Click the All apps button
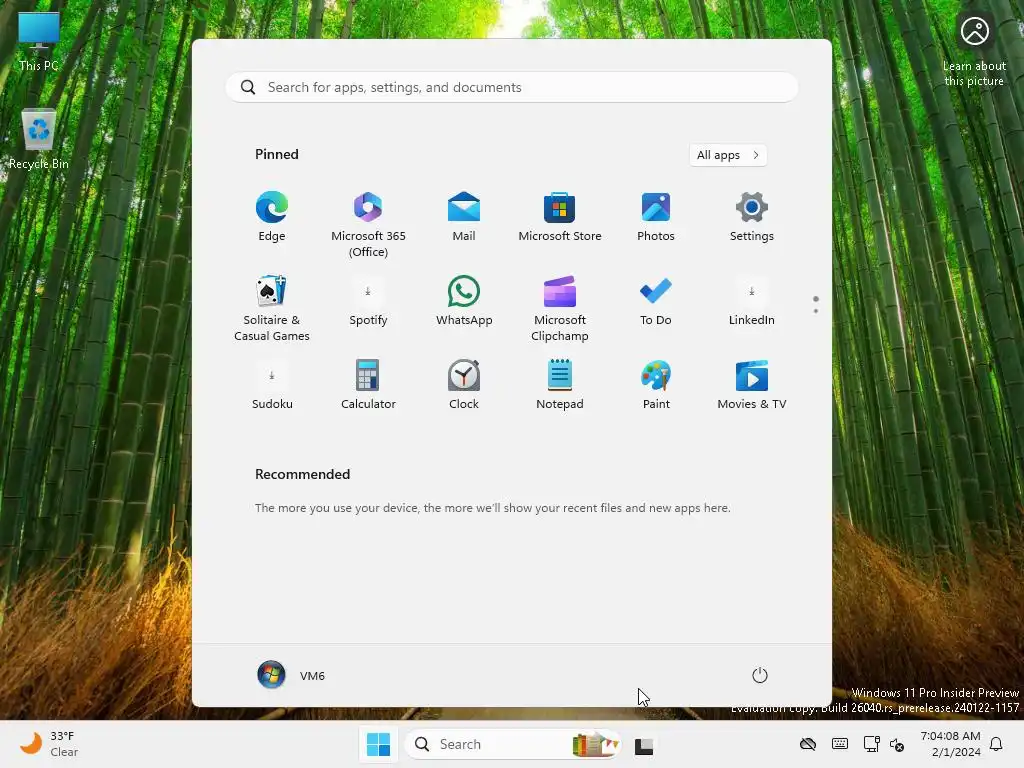This screenshot has width=1024, height=768. click(x=728, y=155)
